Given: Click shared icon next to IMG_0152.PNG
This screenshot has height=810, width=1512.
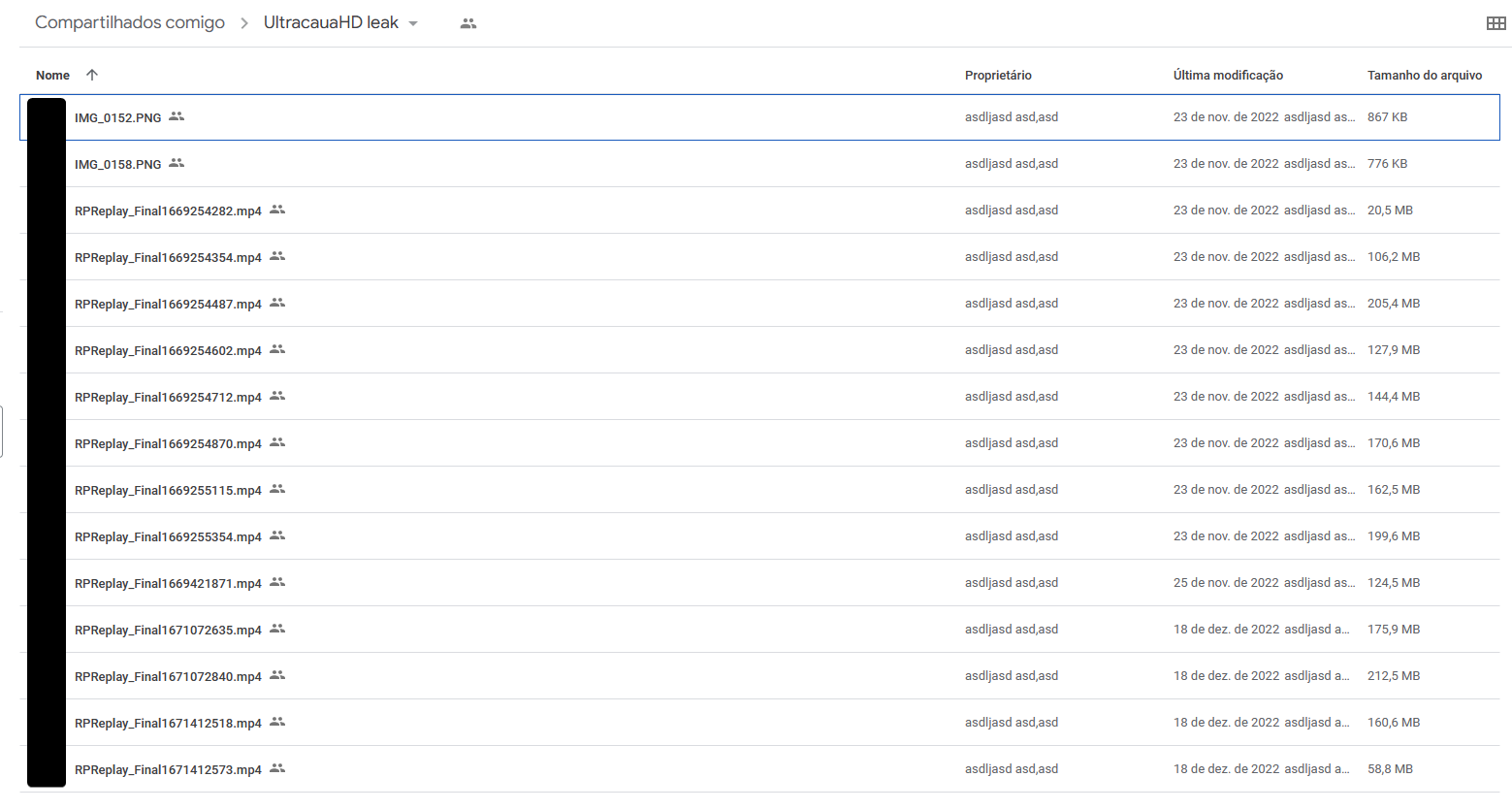Looking at the screenshot, I should click(x=177, y=116).
